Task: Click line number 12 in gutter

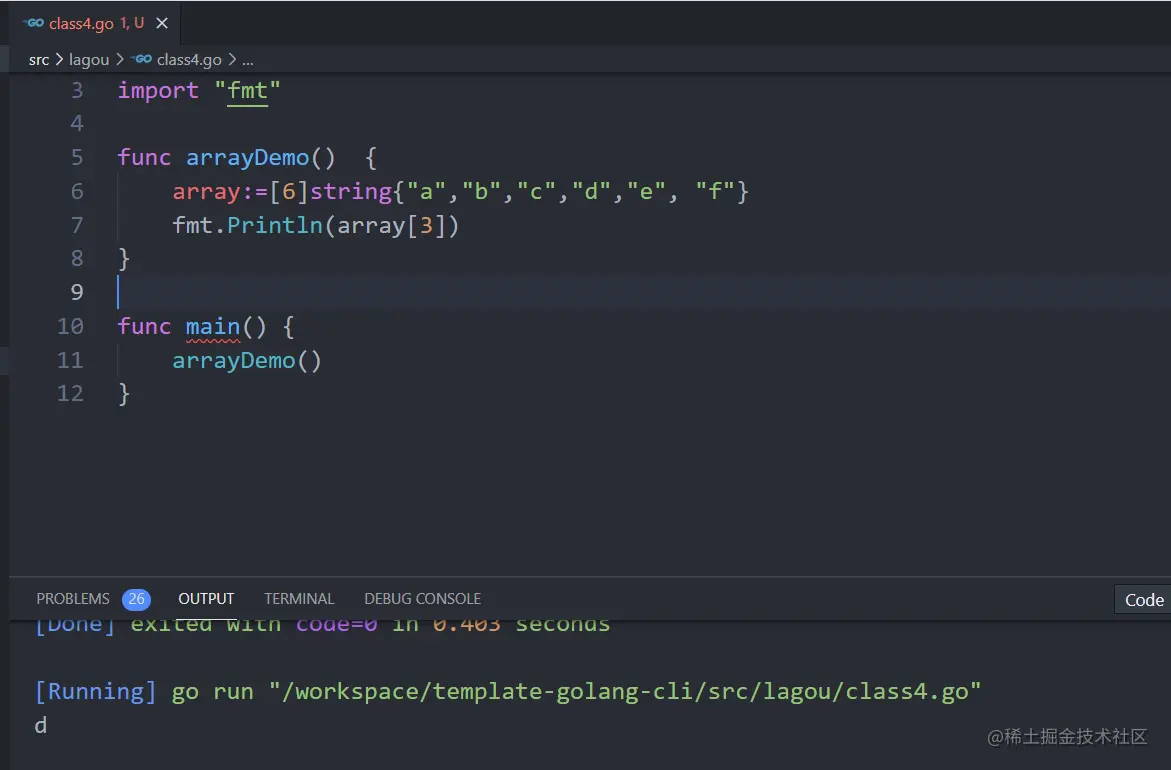Action: (x=70, y=394)
